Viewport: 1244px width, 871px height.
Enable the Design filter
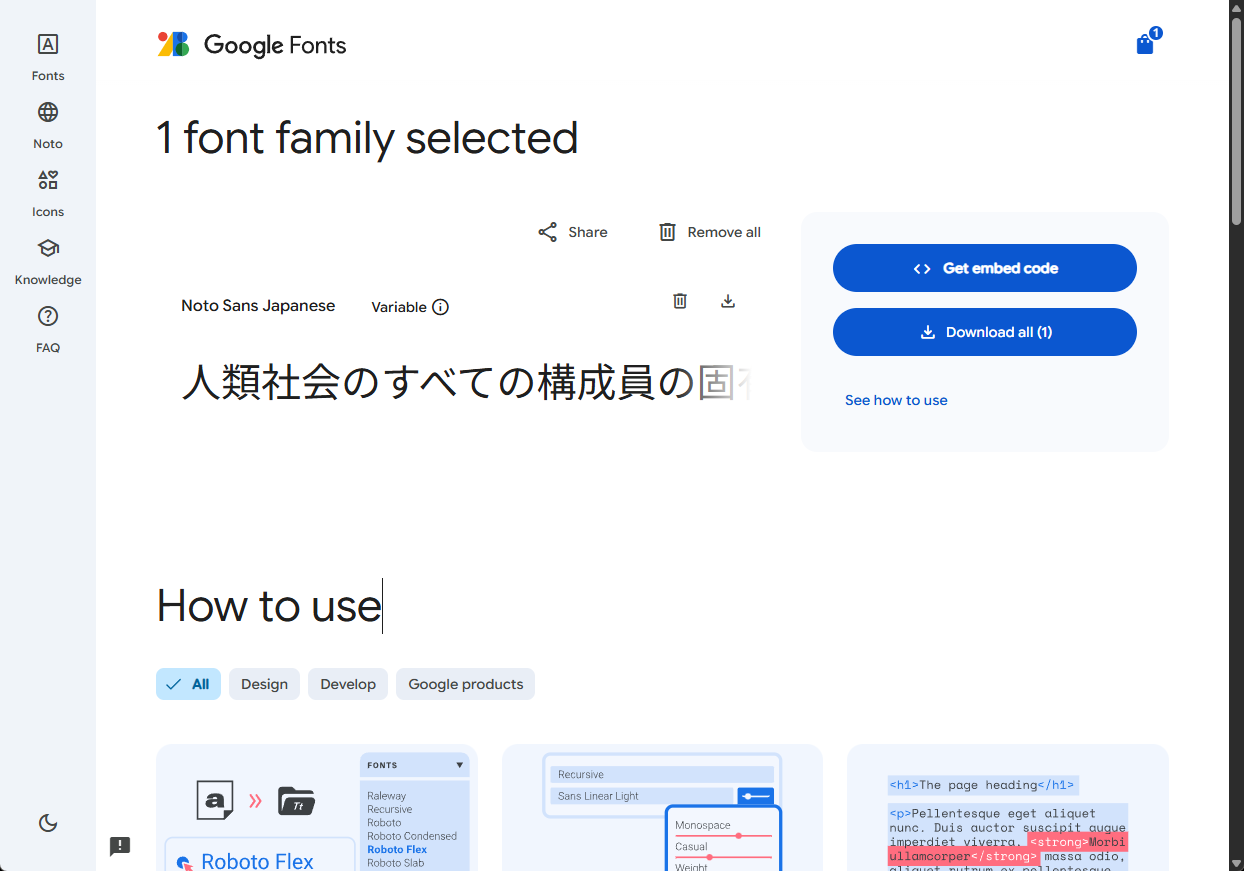click(264, 684)
